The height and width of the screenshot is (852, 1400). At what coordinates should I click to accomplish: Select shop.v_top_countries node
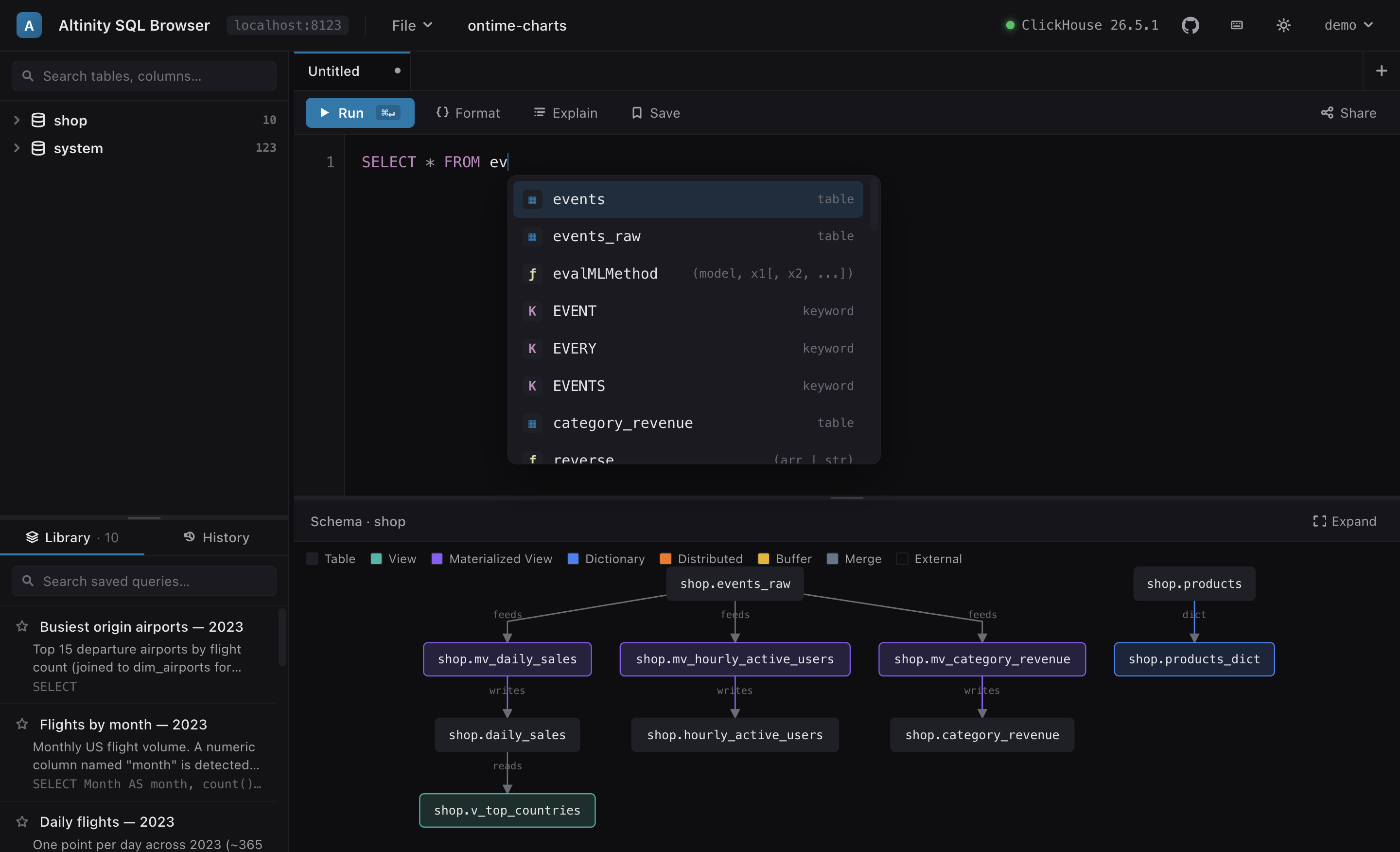point(507,810)
